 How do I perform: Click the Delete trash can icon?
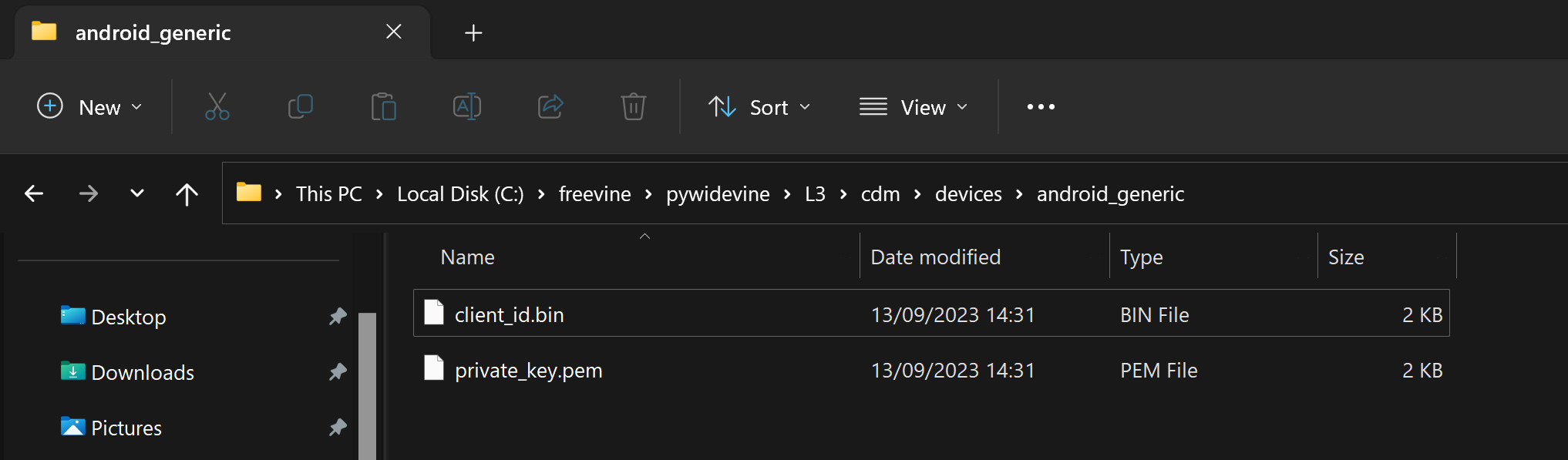pos(633,106)
